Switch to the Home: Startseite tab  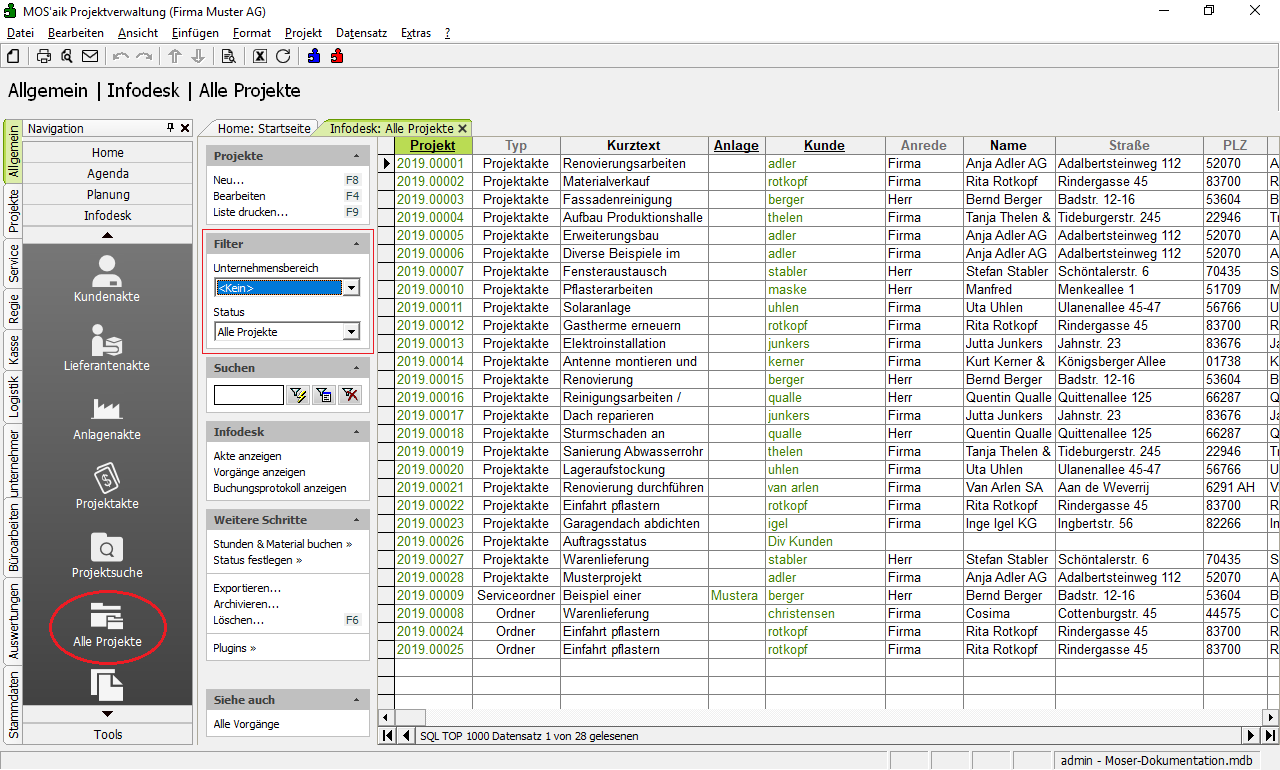pyautogui.click(x=263, y=129)
